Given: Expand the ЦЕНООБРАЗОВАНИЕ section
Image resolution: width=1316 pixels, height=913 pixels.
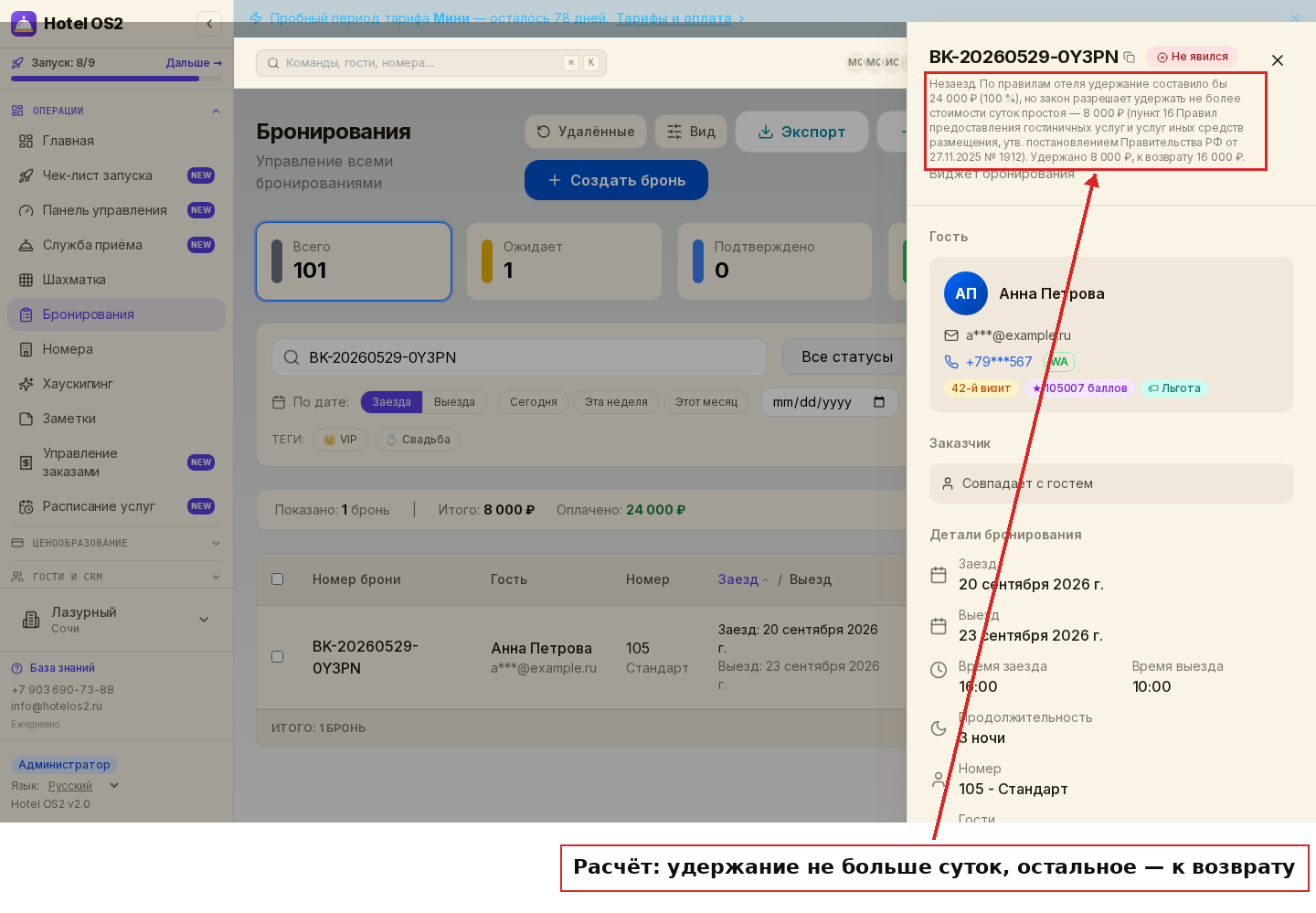Looking at the screenshot, I should (116, 543).
